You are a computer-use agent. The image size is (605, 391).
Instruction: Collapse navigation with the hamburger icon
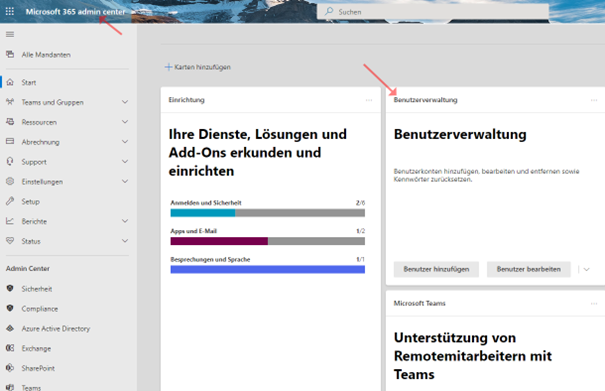tap(10, 34)
